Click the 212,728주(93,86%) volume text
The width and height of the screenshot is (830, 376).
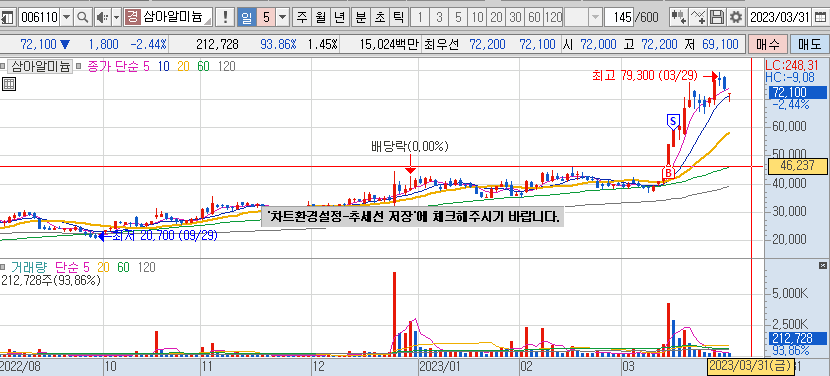point(51,281)
